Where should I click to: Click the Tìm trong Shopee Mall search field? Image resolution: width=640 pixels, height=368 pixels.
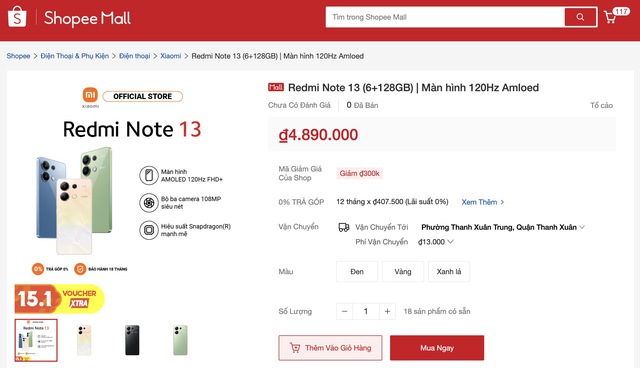[445, 17]
